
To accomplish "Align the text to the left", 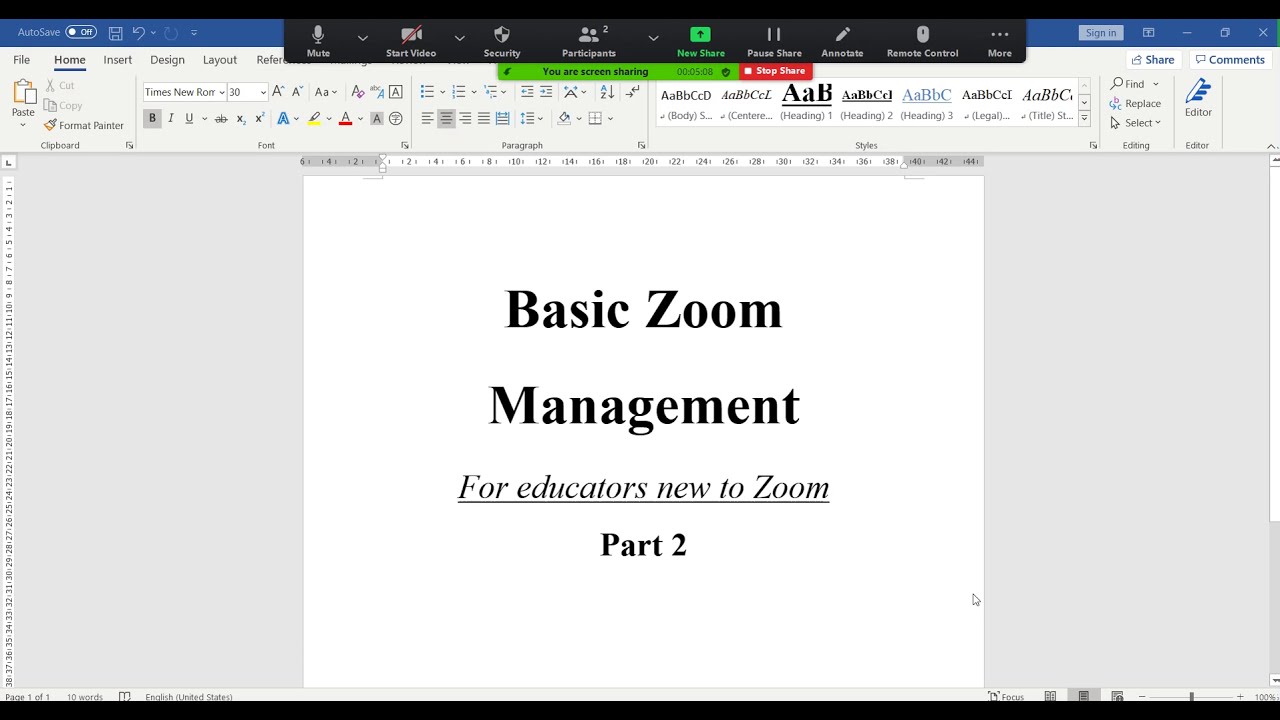I will coord(427,118).
